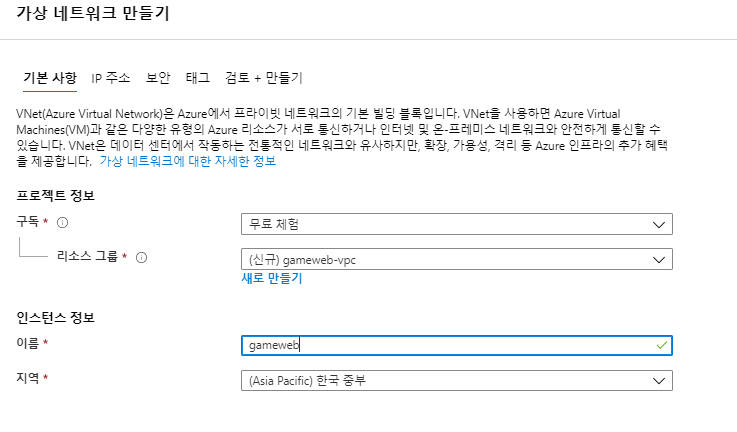Click the 이름 field label
Image resolution: width=737 pixels, height=432 pixels.
tap(28, 343)
